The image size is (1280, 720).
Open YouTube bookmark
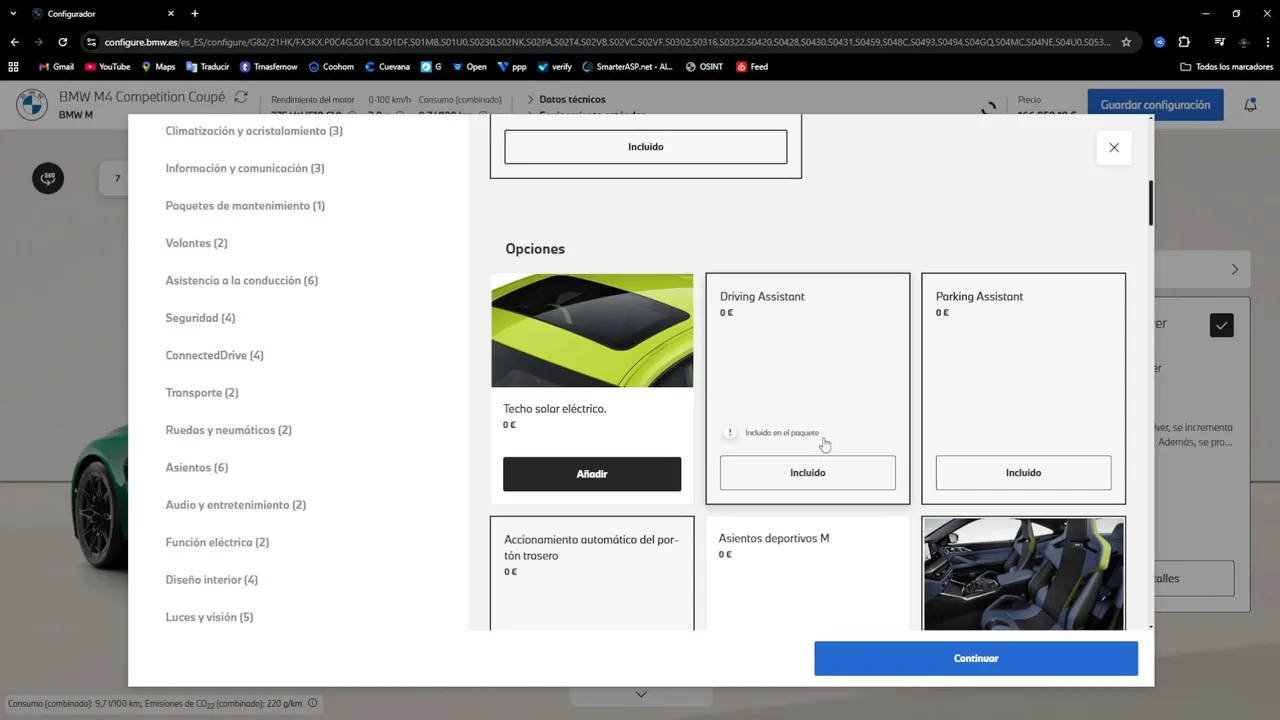[108, 67]
